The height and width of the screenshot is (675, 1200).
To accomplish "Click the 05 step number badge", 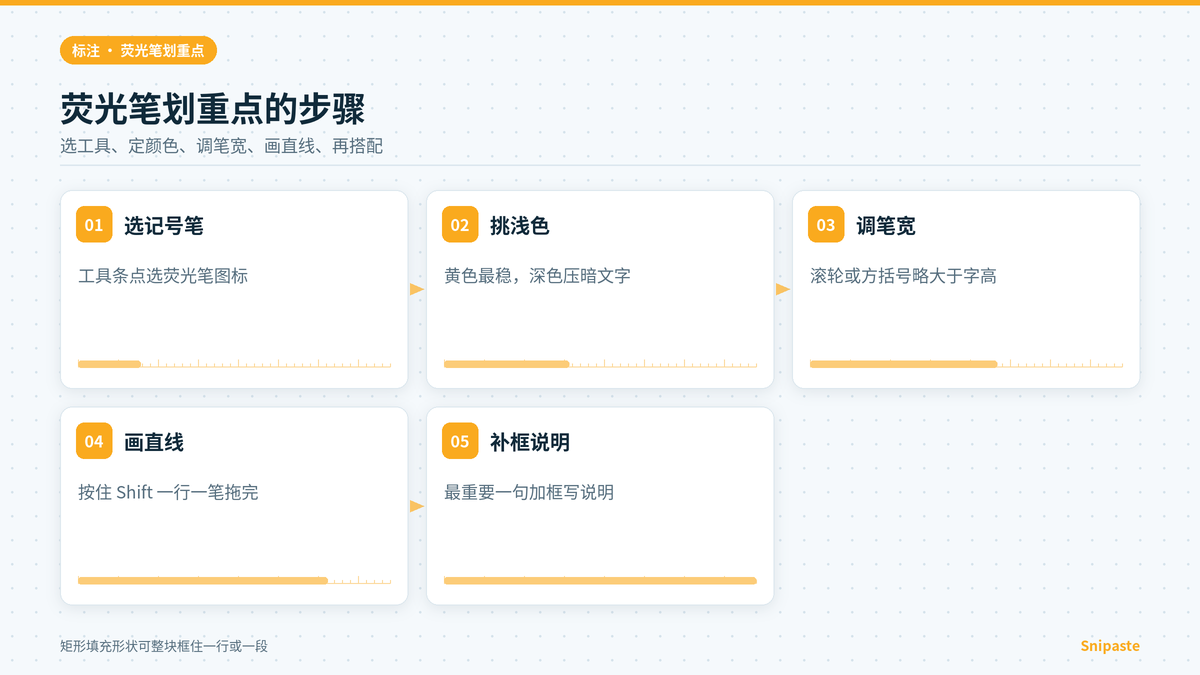I will [x=460, y=441].
